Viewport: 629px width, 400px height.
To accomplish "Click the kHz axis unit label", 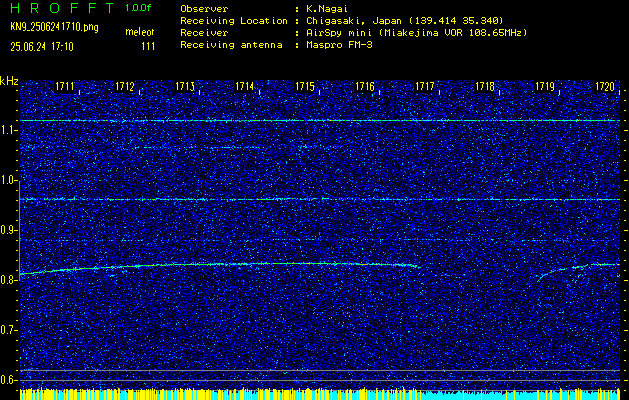I will (x=9, y=81).
